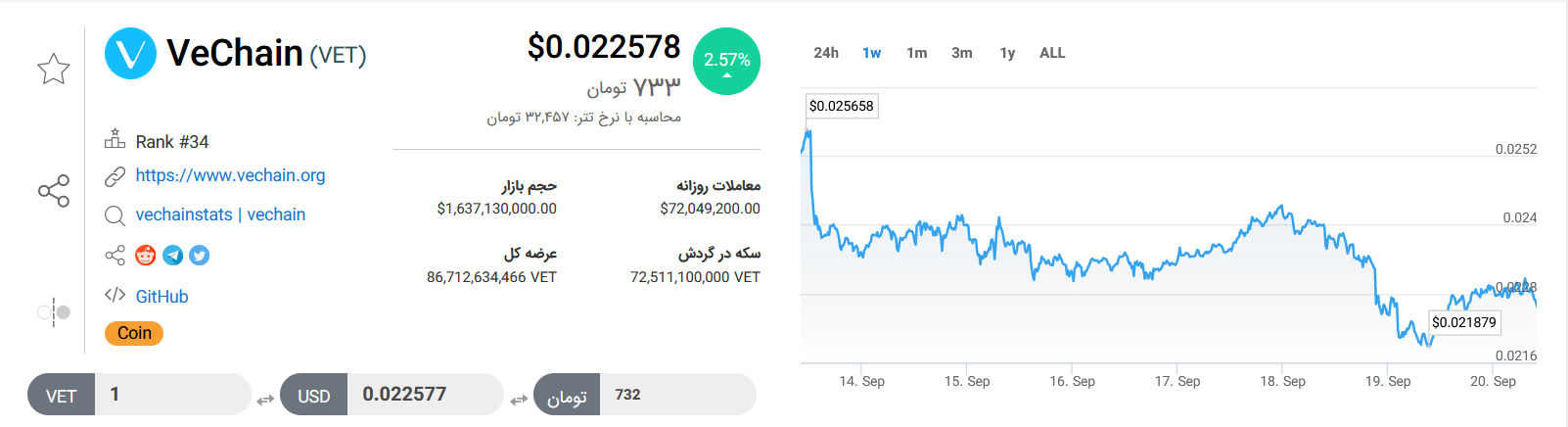Click the compare toggle icon in sidebar
1568x427 pixels.
coord(54,312)
